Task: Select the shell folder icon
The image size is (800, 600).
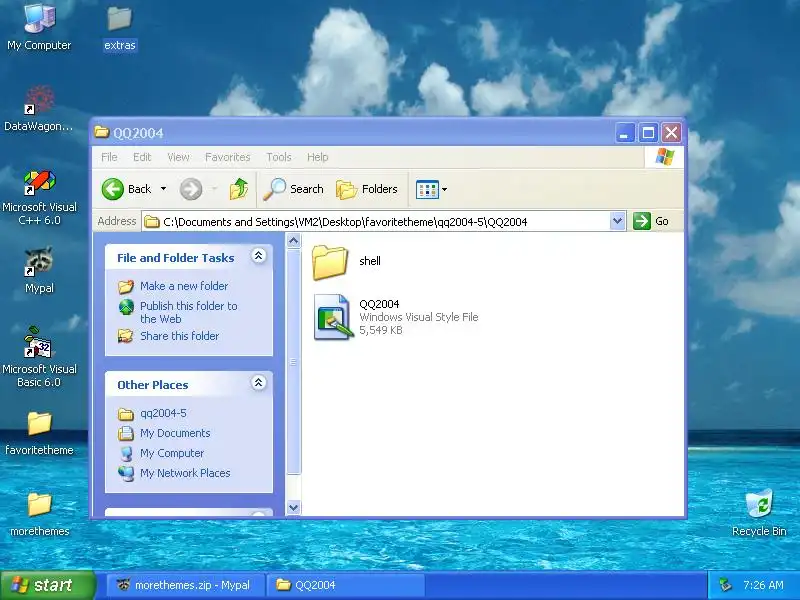Action: pyautogui.click(x=330, y=262)
